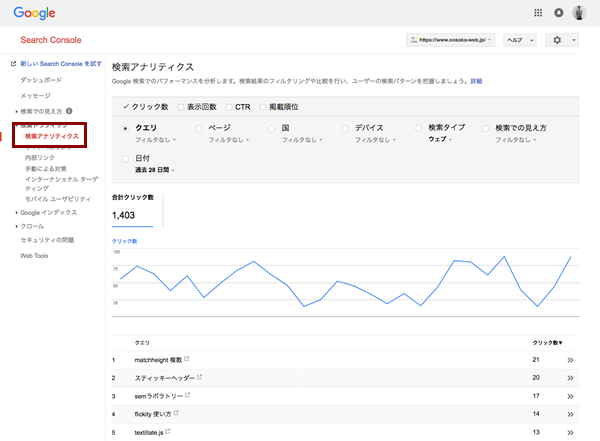Enable the 表示回数 checkbox

[x=181, y=106]
